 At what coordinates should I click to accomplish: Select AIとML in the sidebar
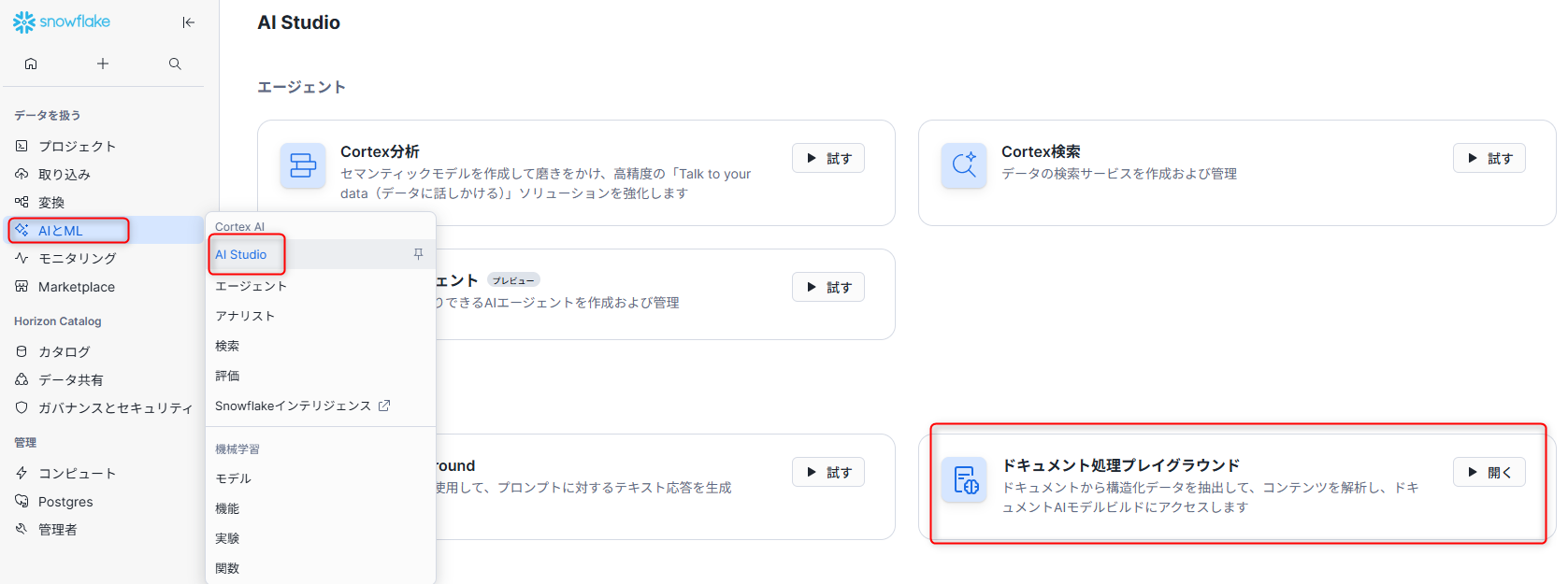click(104, 230)
